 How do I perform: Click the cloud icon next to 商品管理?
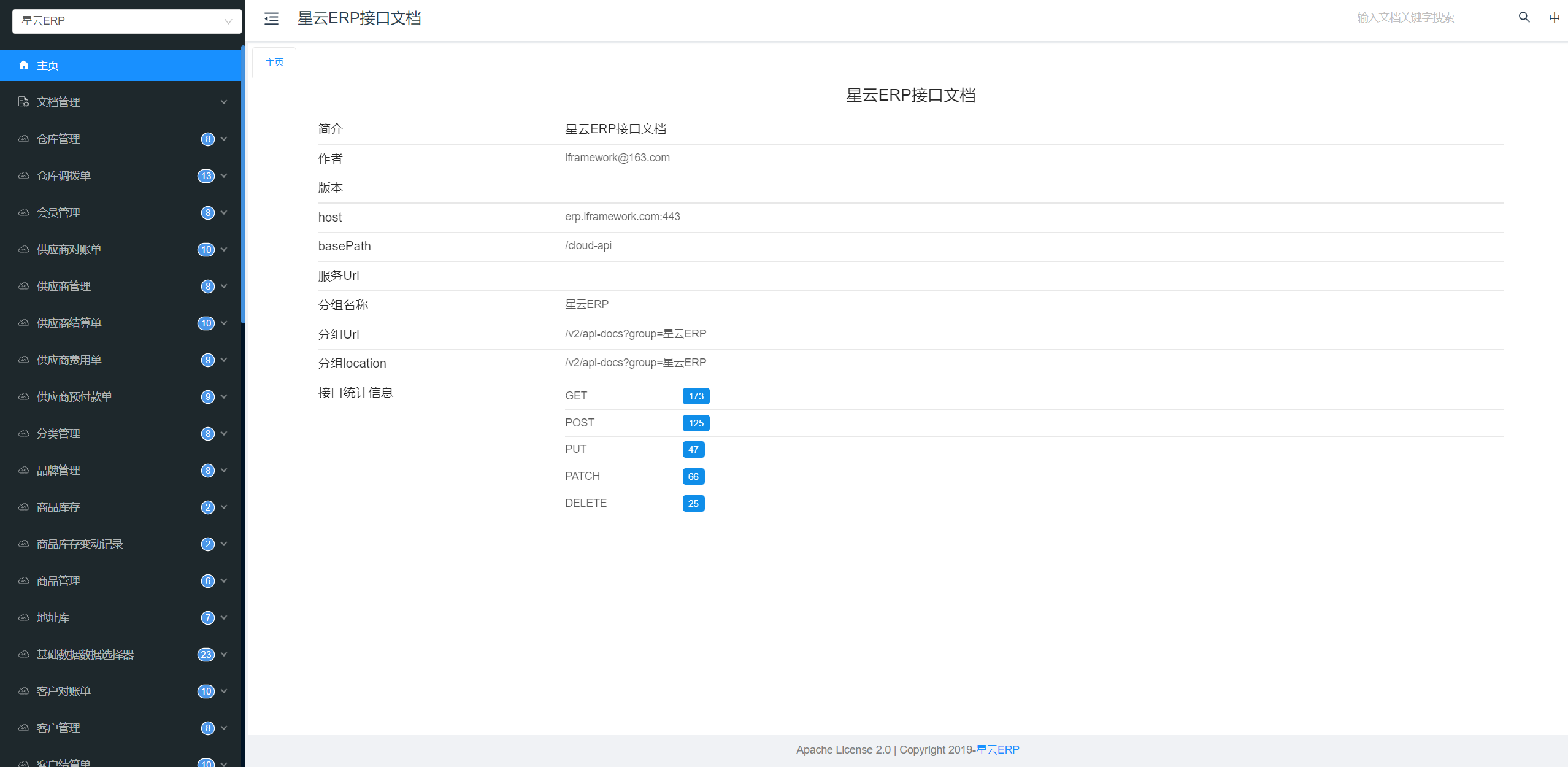(24, 580)
